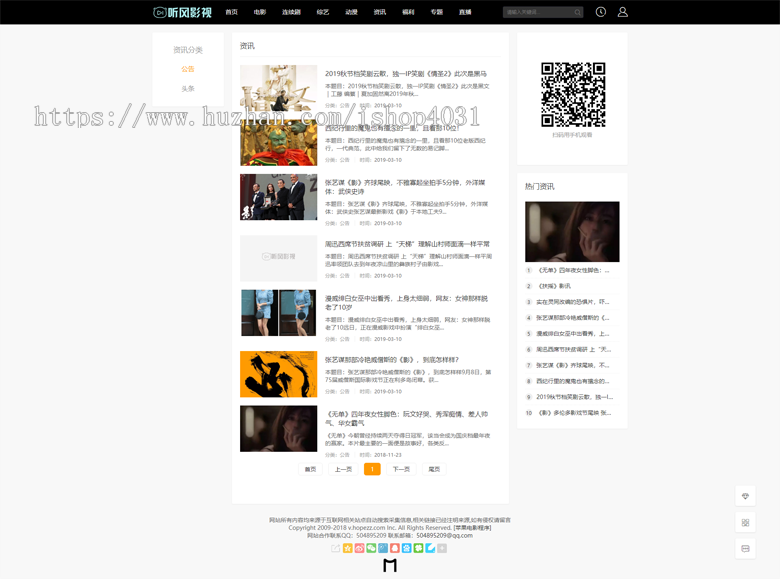Open article title 张艺谋那部冷艳威僵斯的《影》
Image resolution: width=780 pixels, height=579 pixels.
[392, 360]
